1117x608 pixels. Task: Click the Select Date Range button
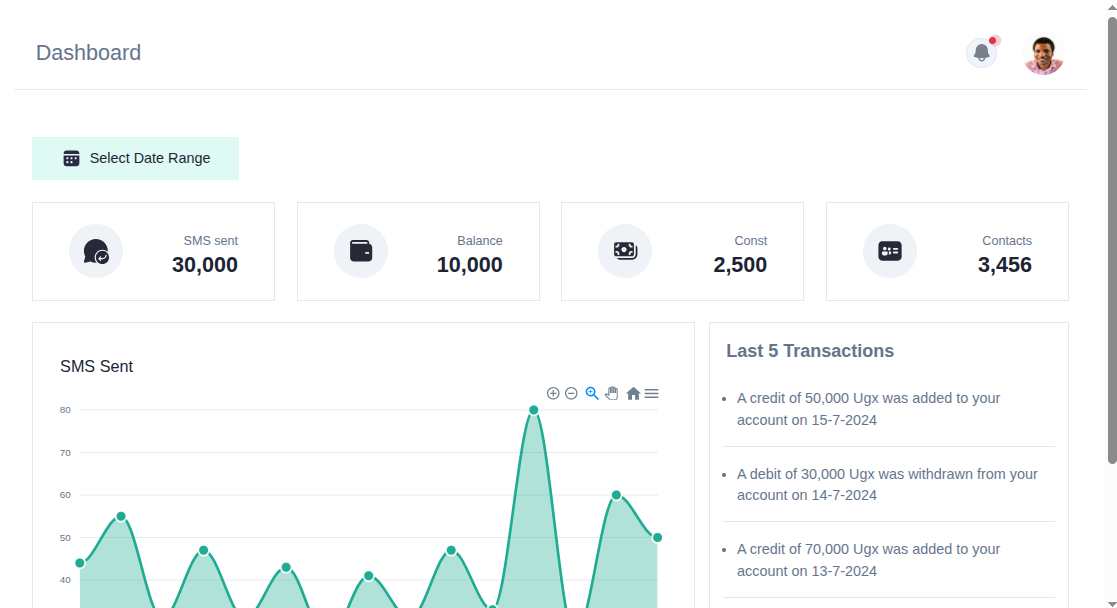(x=135, y=158)
